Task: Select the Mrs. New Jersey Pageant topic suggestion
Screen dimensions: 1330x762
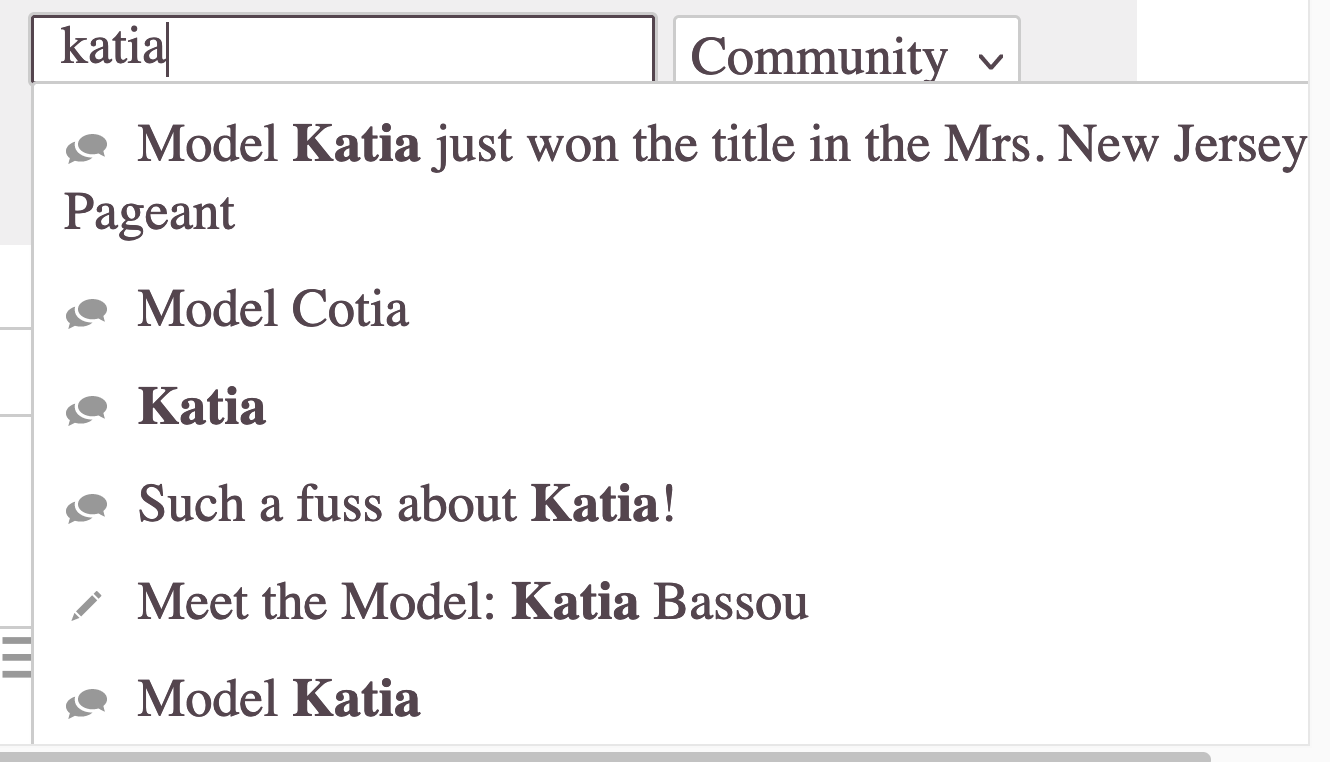Action: point(600,145)
